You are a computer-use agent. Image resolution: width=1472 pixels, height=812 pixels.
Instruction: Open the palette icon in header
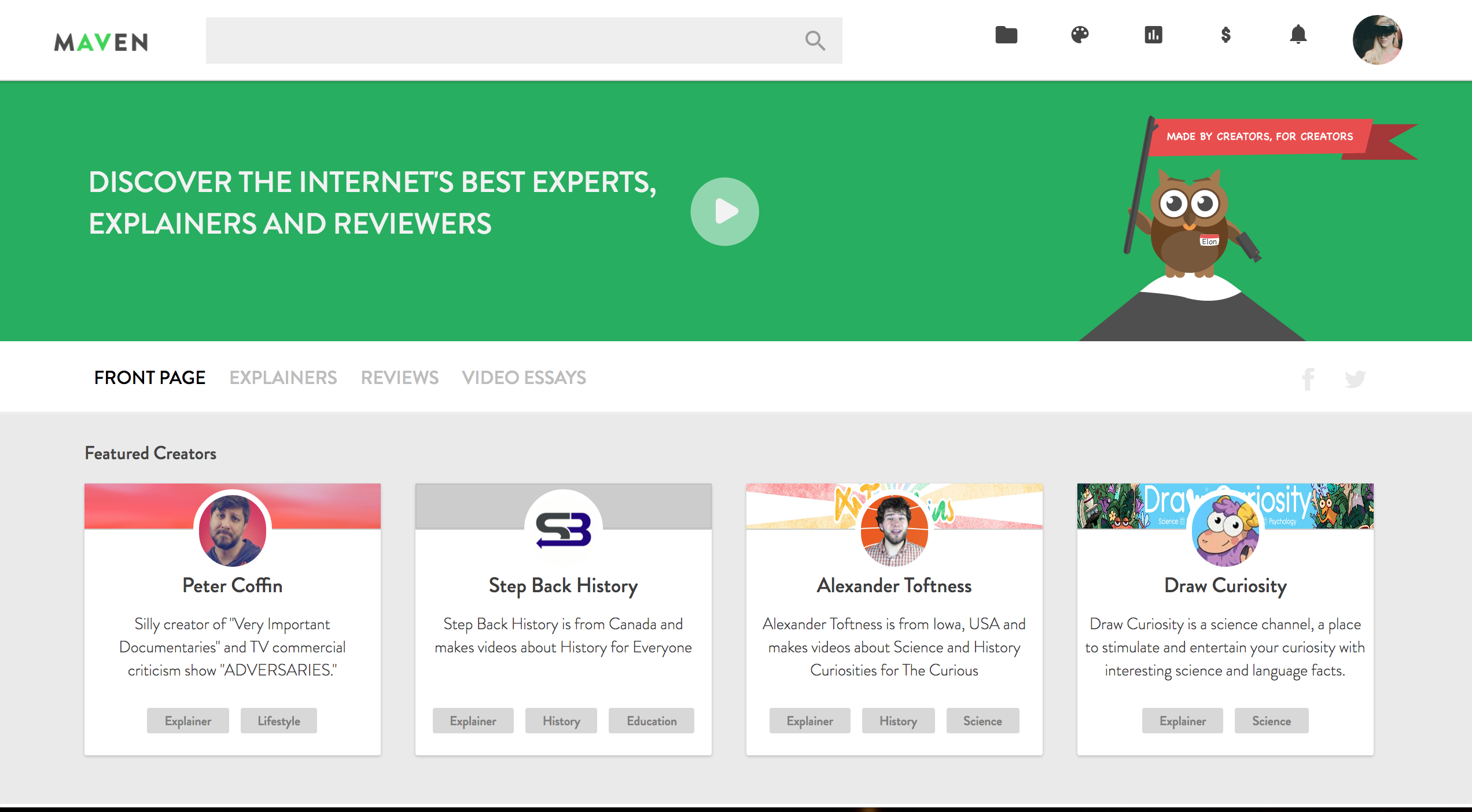1080,35
